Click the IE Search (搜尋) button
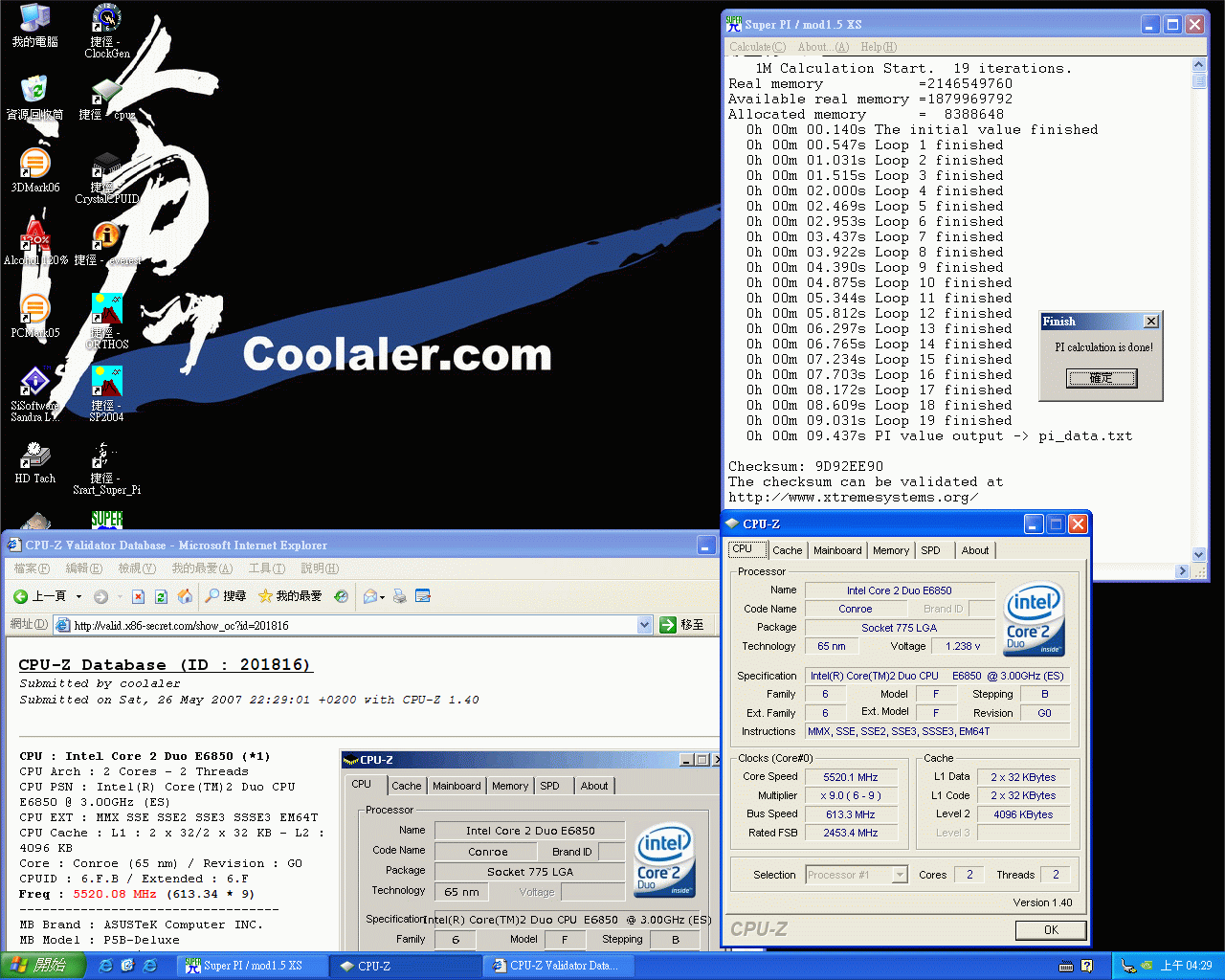1225x980 pixels. 226,596
